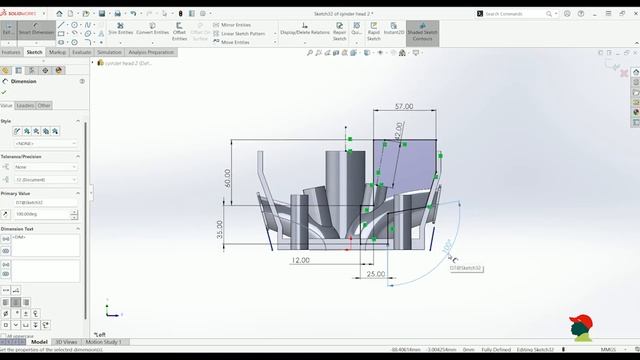
Task: Collapse the Primary Value section
Action: [78, 193]
